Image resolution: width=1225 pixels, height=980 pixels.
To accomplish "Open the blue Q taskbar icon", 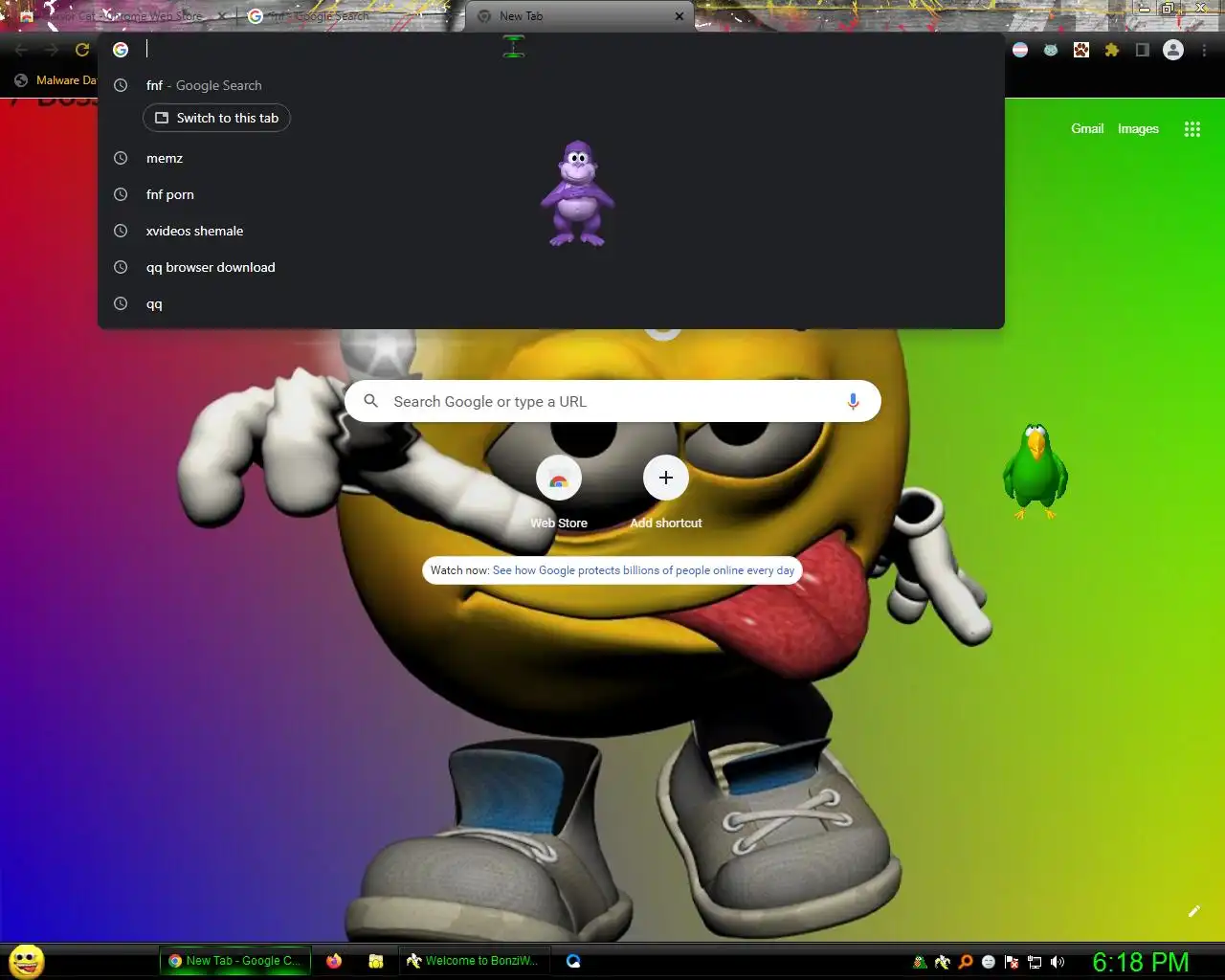I will (573, 961).
